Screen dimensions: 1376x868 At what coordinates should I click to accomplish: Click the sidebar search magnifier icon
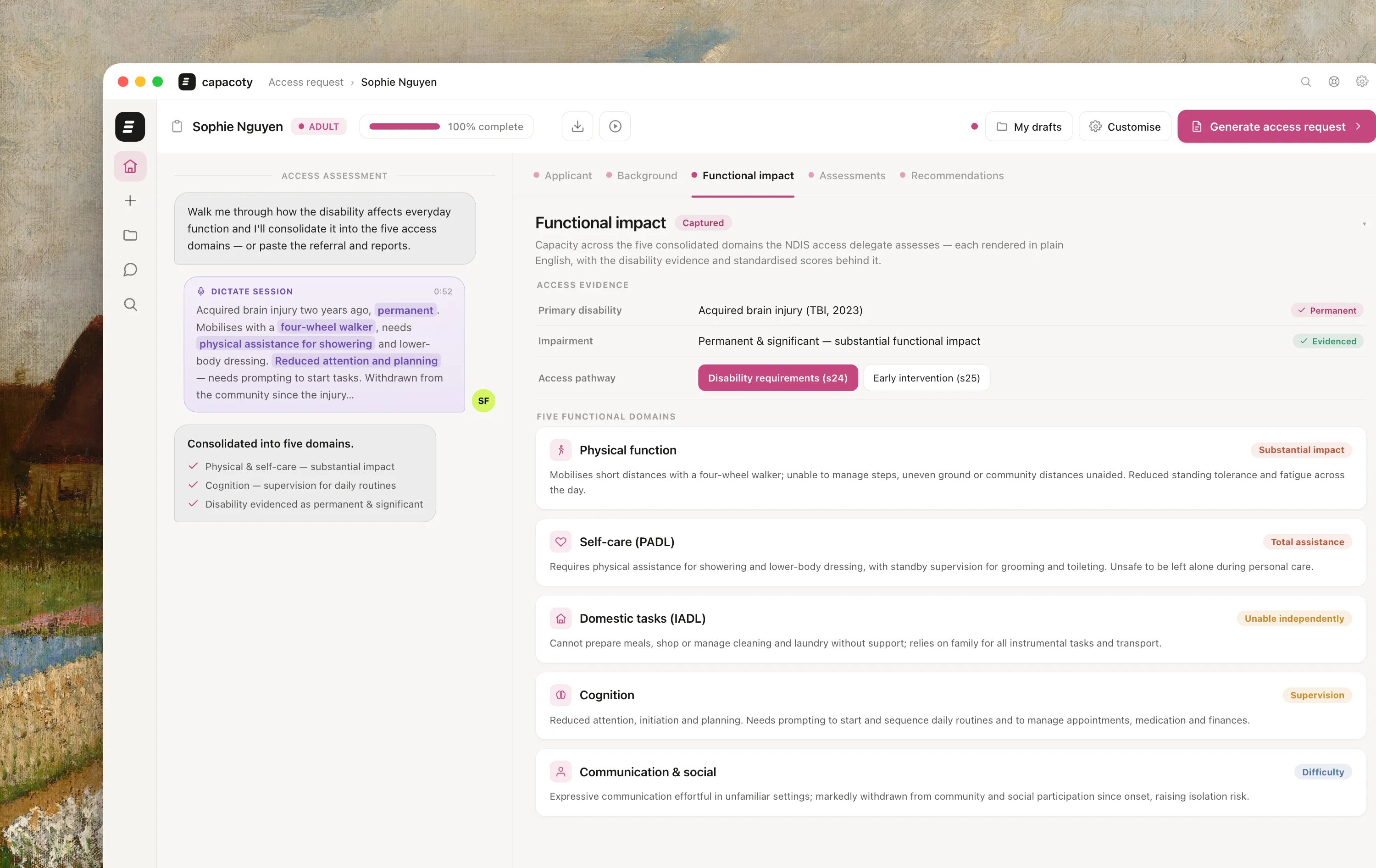pyautogui.click(x=130, y=304)
